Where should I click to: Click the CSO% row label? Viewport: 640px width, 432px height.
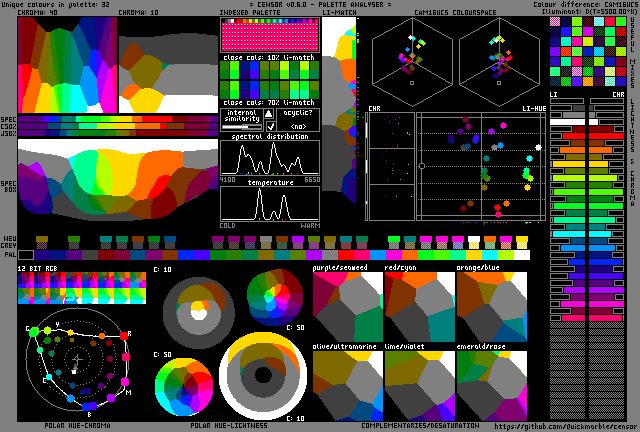[x=8, y=126]
